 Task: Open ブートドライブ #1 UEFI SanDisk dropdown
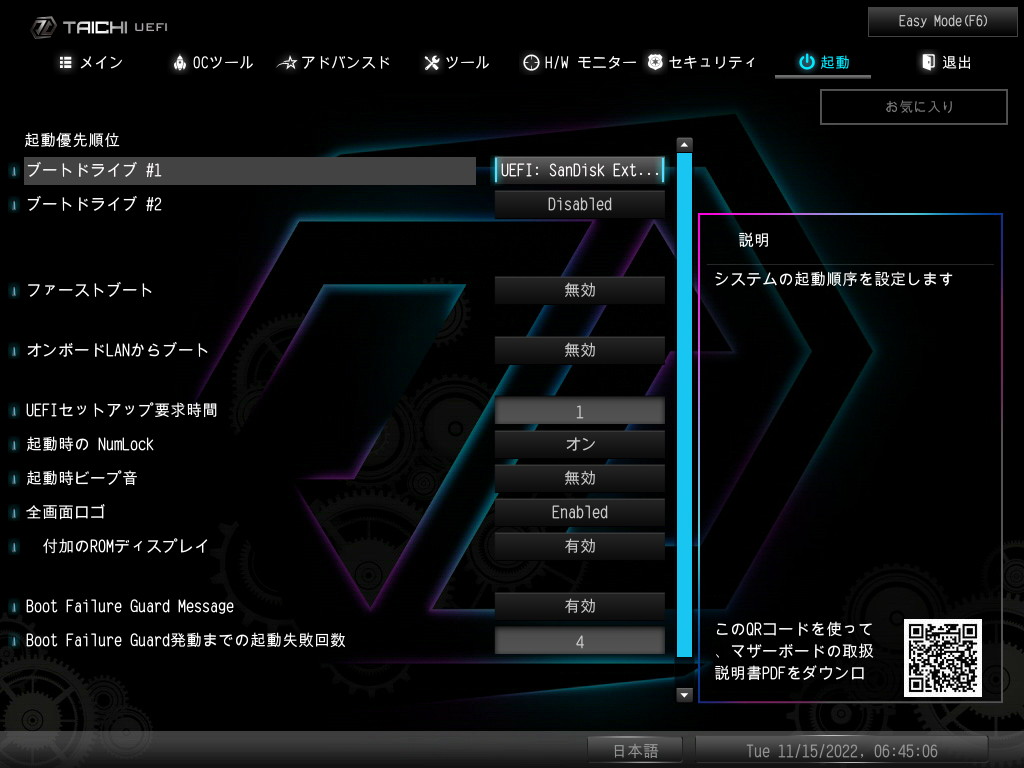579,170
